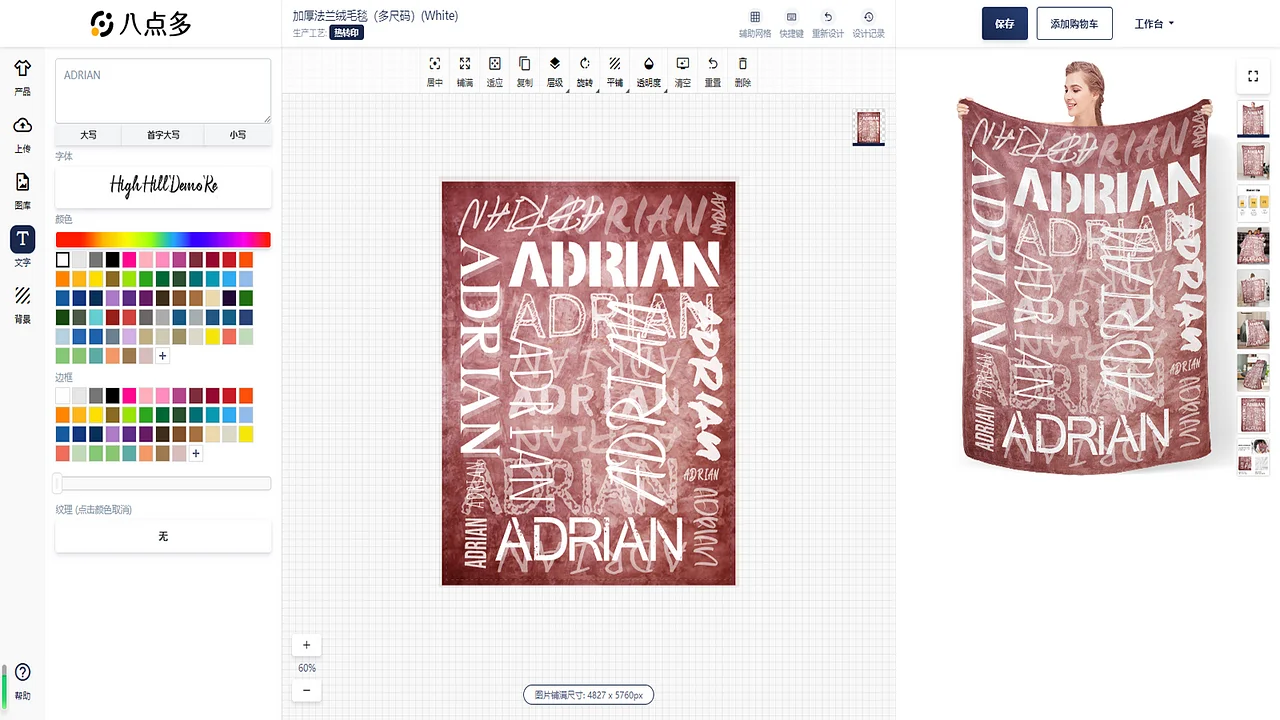
Task: Toggle the 辅助网格 helper grid
Action: coord(755,24)
